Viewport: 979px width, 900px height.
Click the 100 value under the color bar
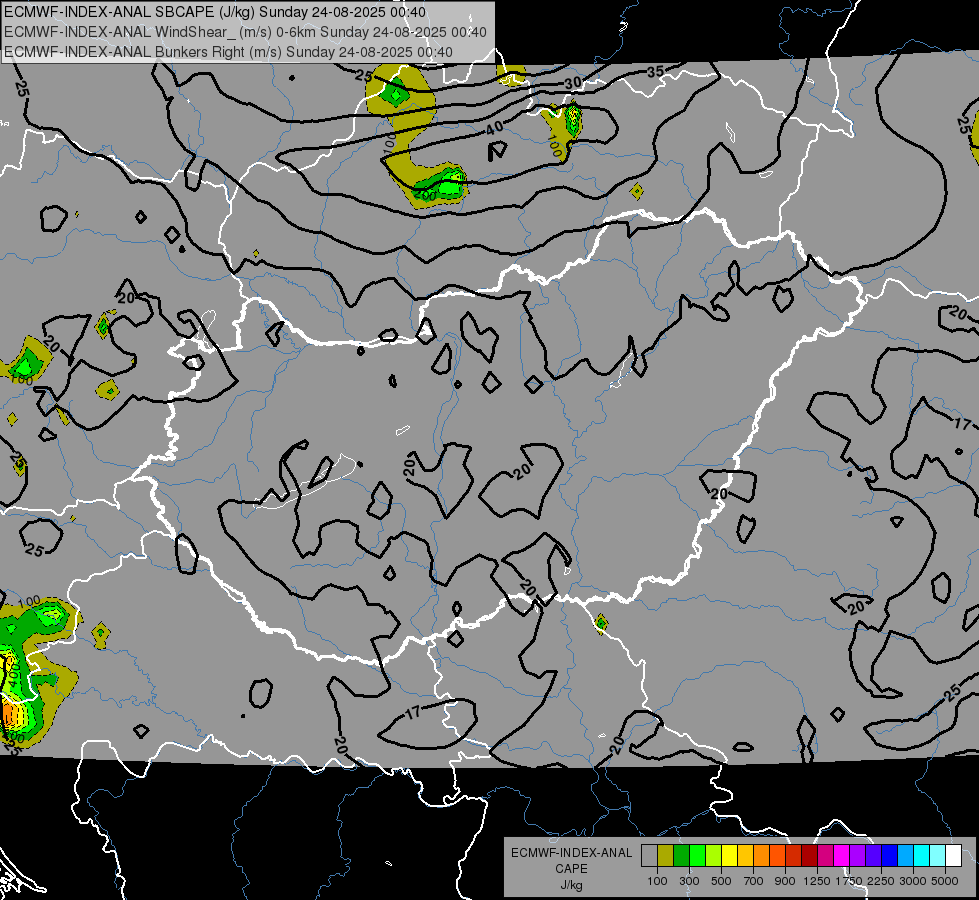[657, 881]
